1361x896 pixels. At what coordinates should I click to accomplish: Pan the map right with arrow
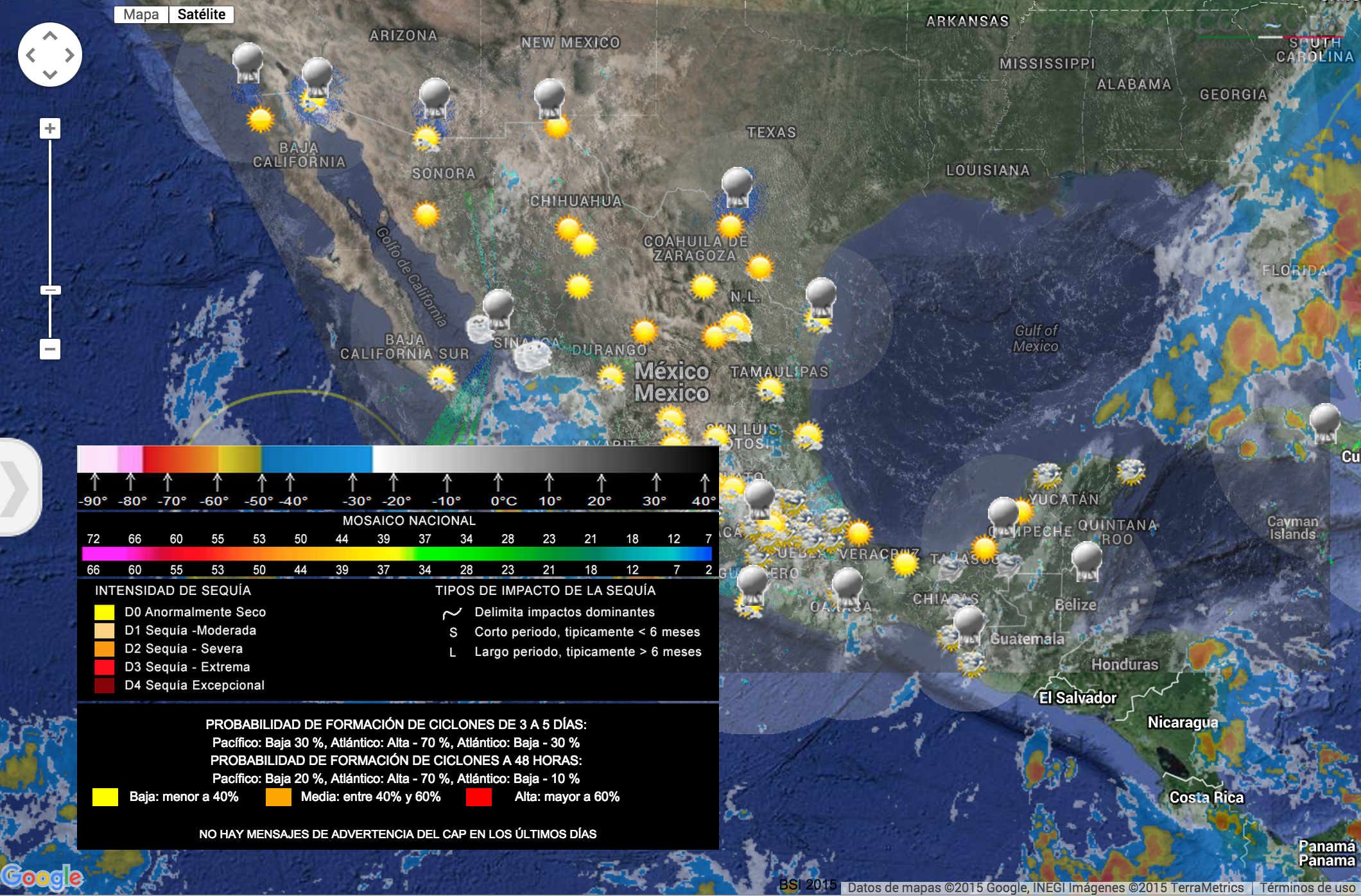(x=69, y=55)
